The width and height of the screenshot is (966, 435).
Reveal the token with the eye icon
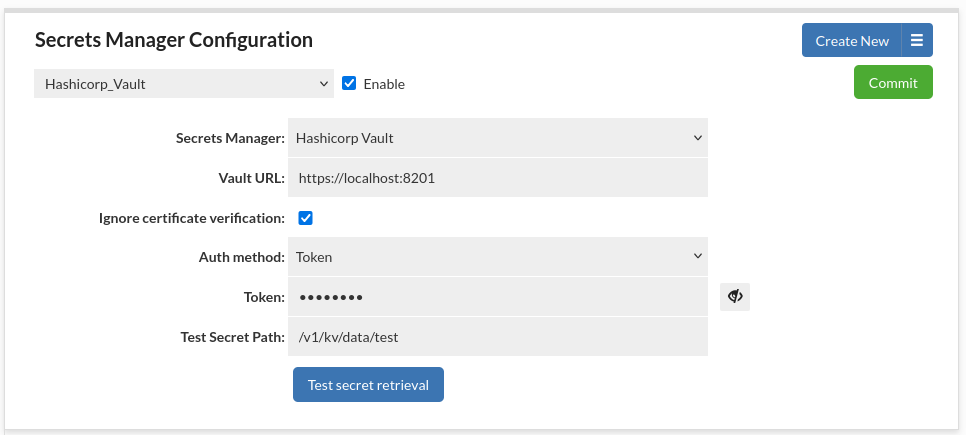(x=735, y=297)
